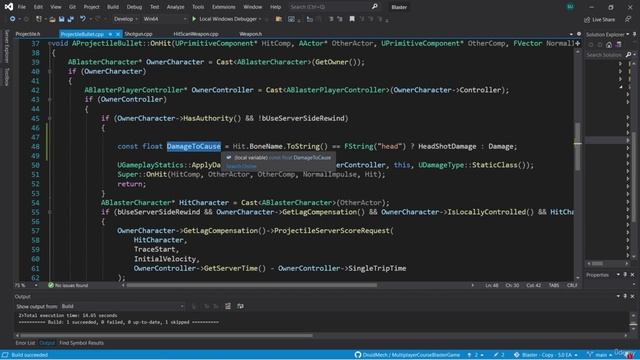Open the Edit menu
This screenshot has height=360, width=640.
(38, 7)
